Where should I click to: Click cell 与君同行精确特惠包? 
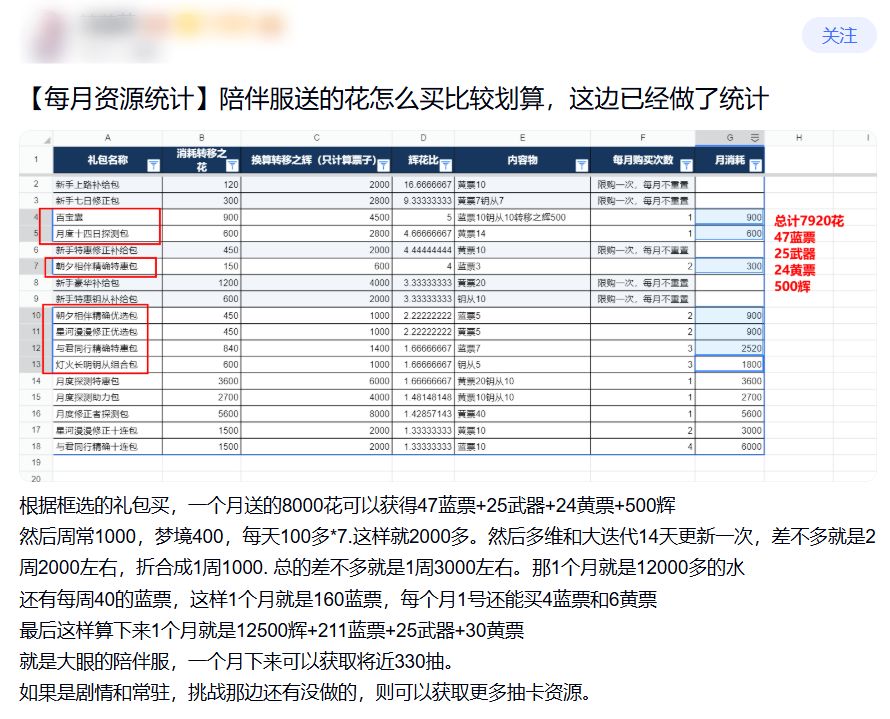[108, 348]
